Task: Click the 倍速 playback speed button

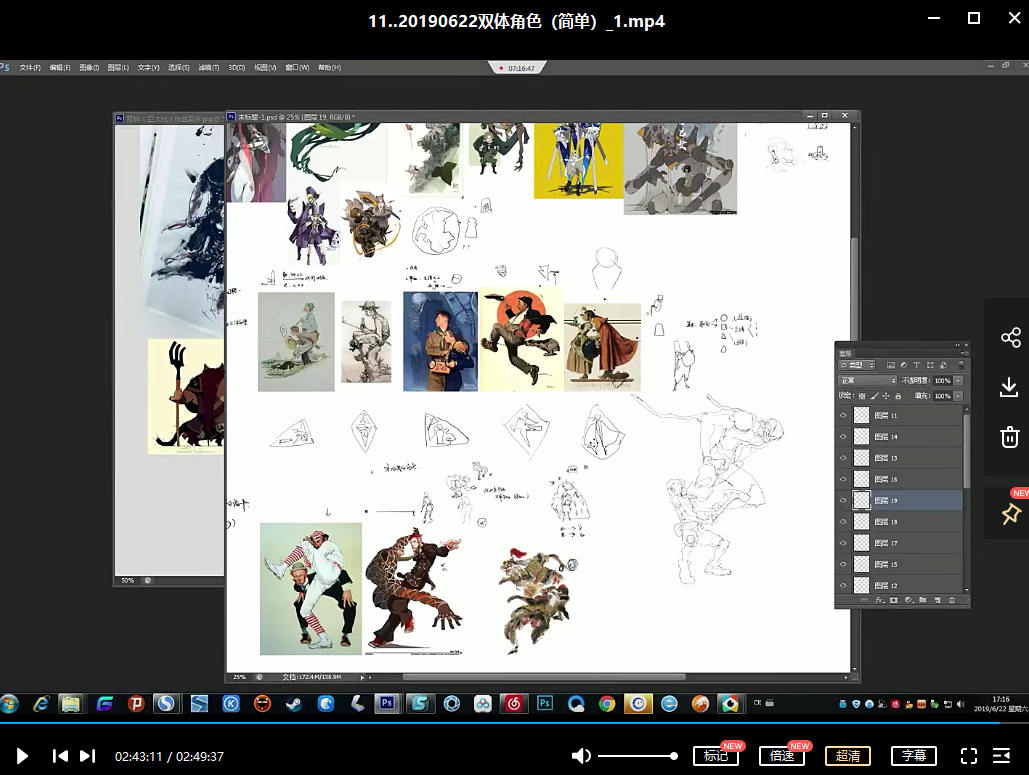Action: 782,756
